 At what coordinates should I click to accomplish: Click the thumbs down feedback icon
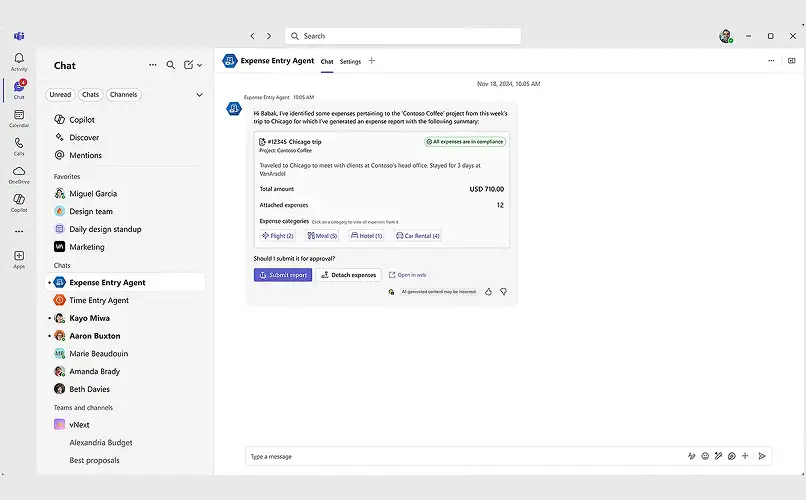(503, 292)
